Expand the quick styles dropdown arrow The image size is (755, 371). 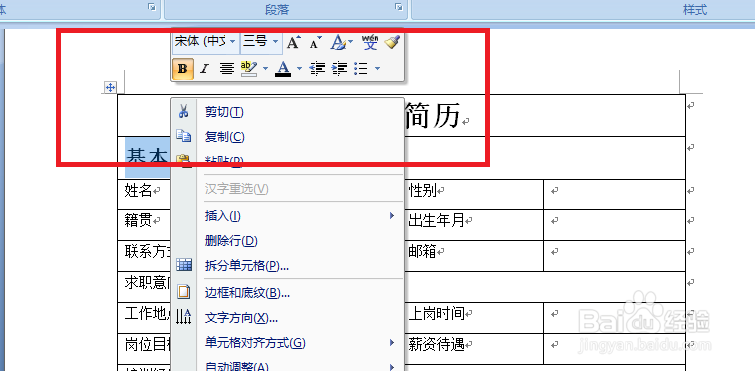pyautogui.click(x=351, y=42)
